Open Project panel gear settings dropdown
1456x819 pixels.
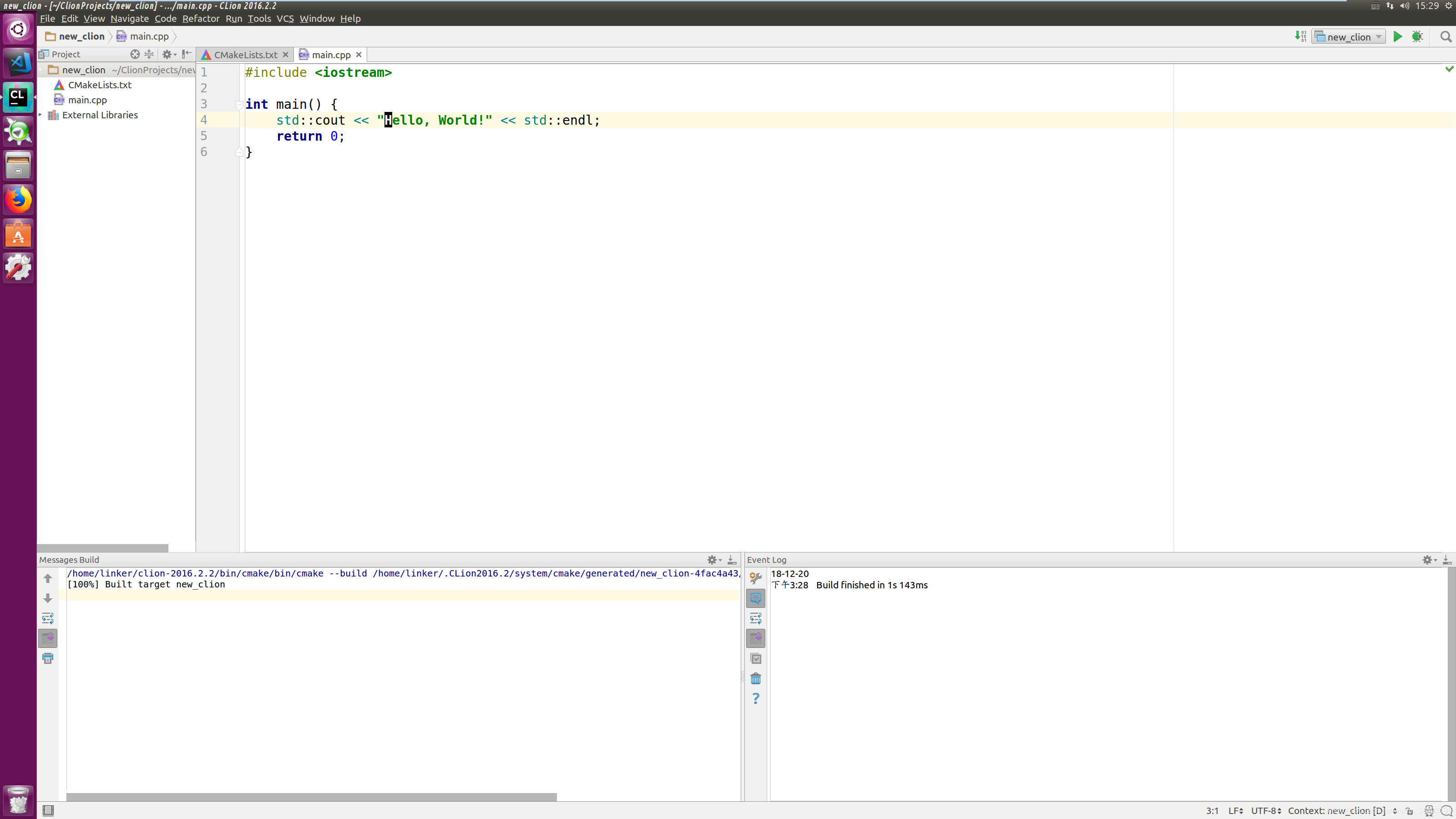tap(169, 54)
